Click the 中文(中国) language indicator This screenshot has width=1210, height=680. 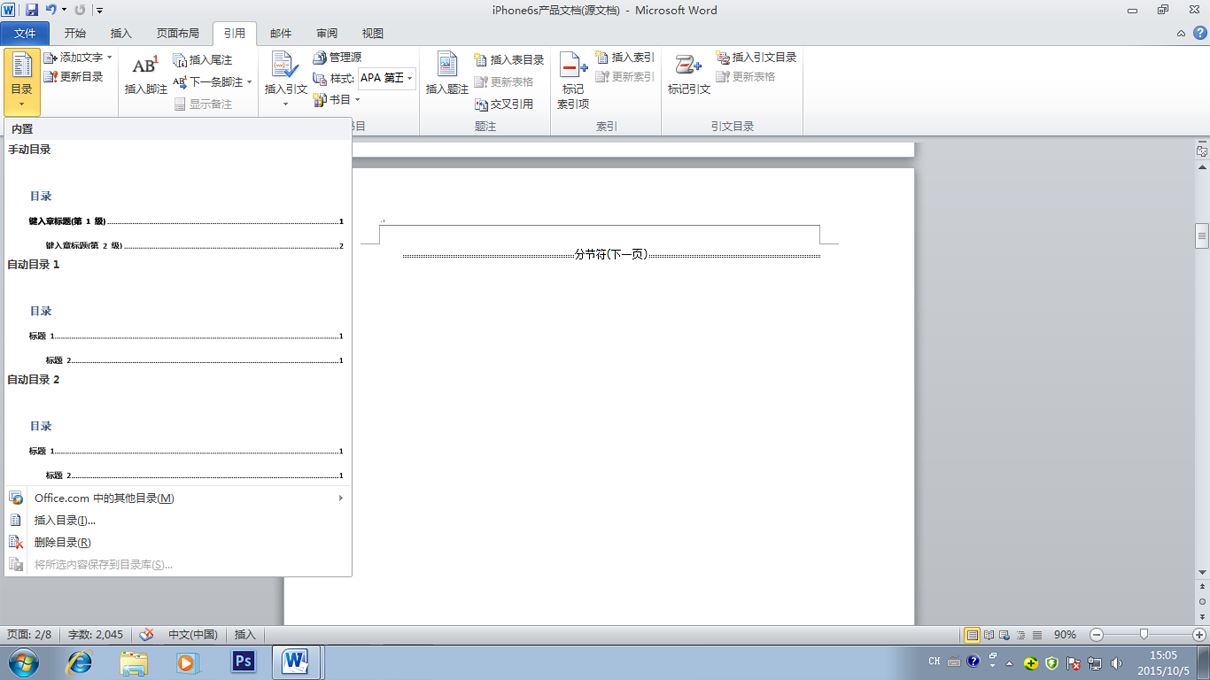tap(193, 634)
